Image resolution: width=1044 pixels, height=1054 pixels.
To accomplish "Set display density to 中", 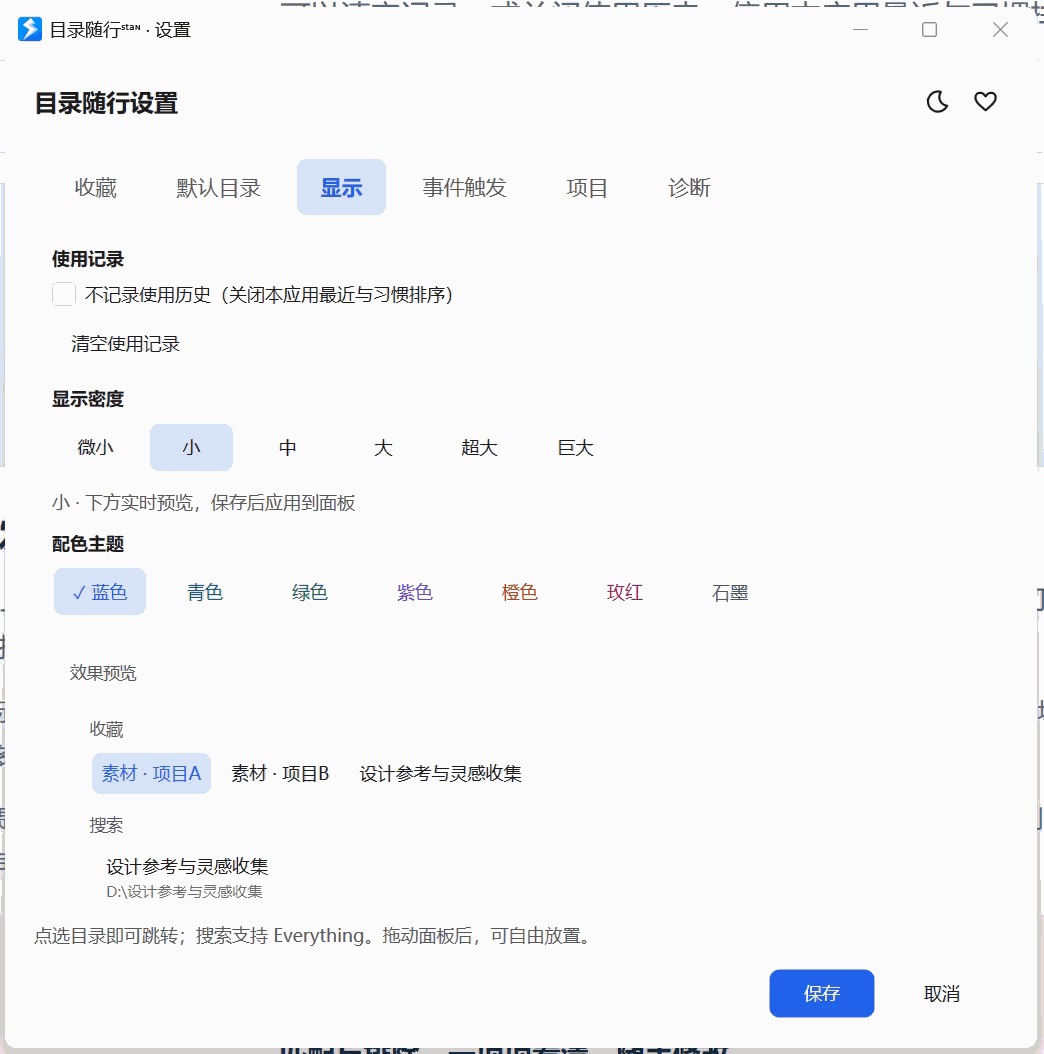I will coord(288,448).
